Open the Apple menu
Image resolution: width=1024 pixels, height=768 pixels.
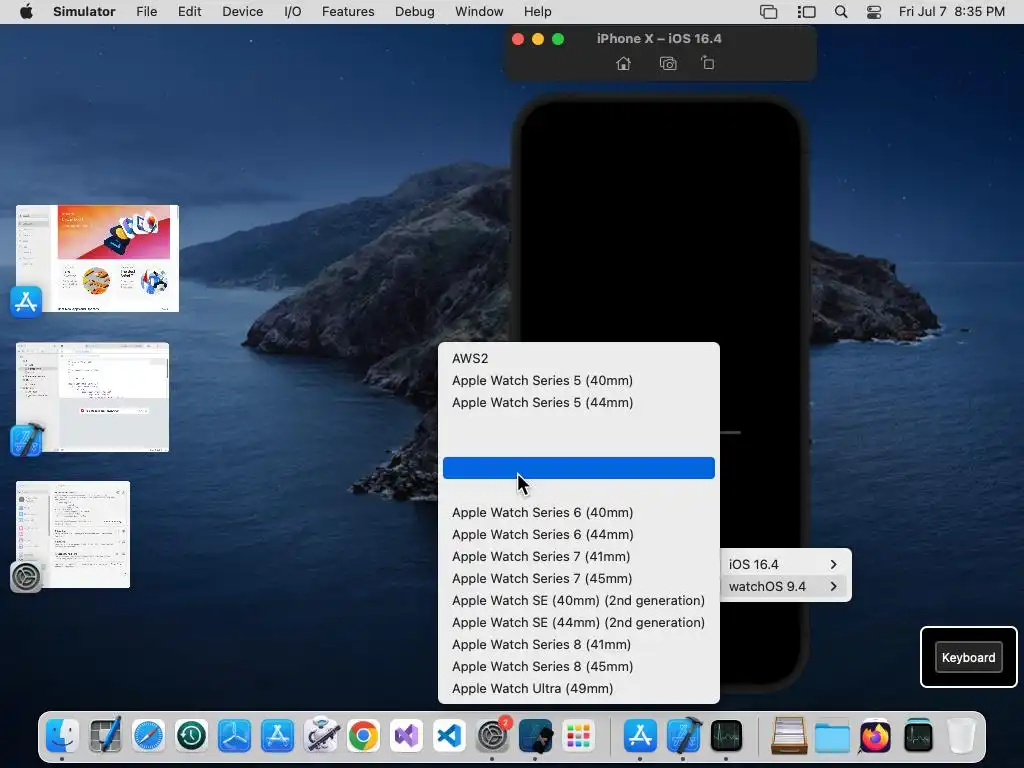(26, 12)
